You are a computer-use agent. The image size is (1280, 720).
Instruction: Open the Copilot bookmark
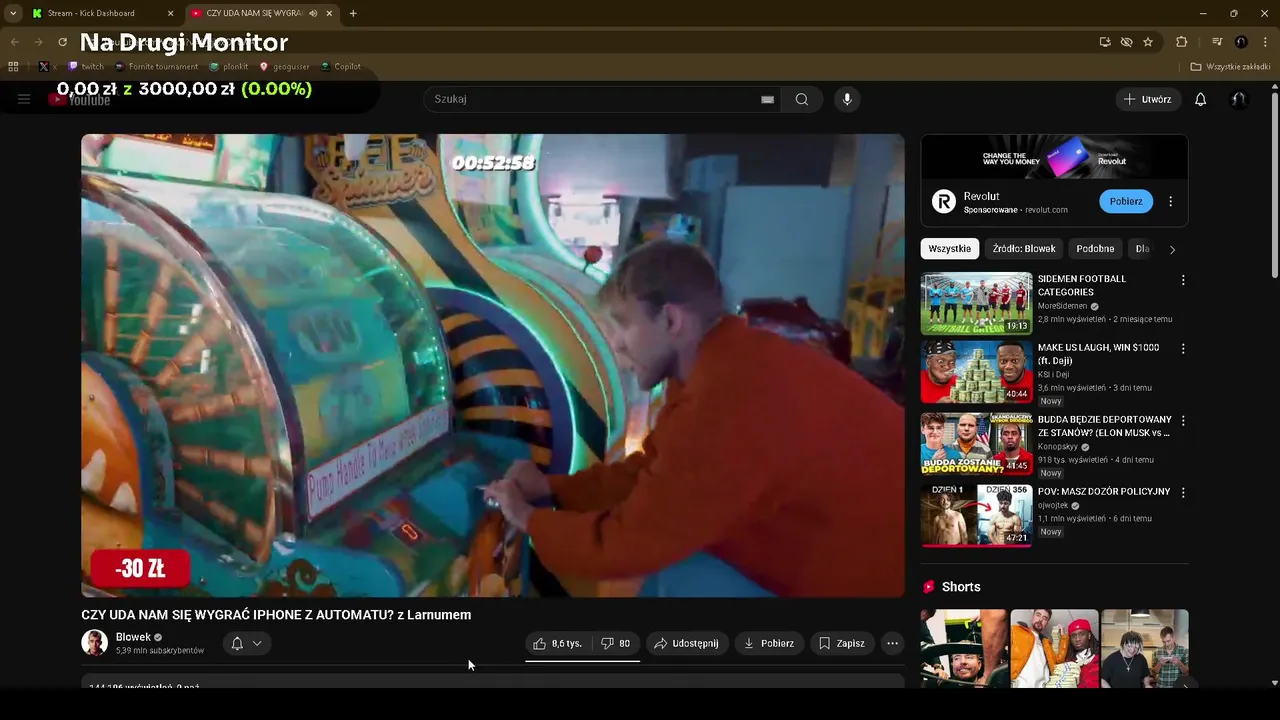coord(341,67)
